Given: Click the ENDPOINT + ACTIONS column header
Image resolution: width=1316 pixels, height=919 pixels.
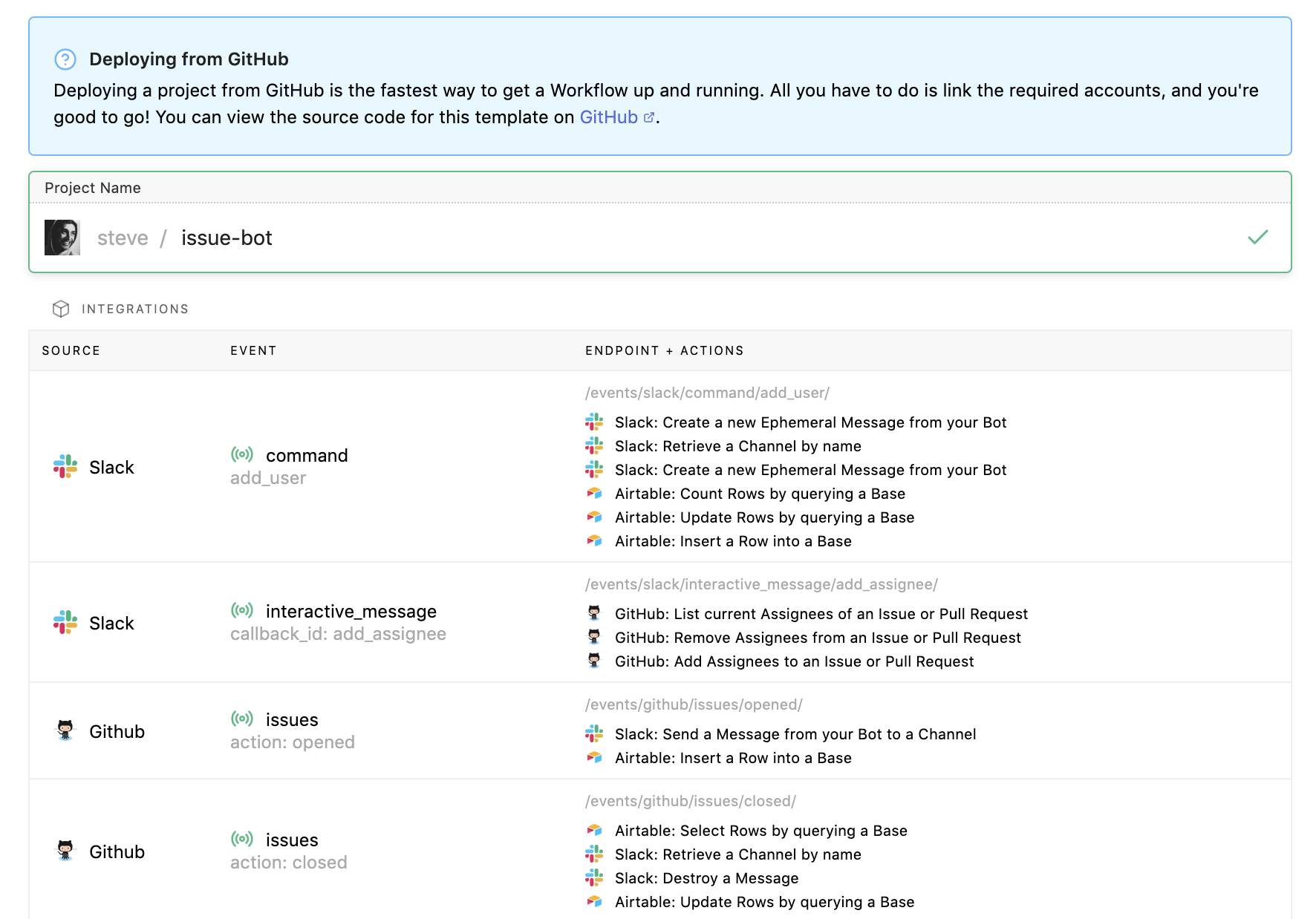Looking at the screenshot, I should click(665, 350).
